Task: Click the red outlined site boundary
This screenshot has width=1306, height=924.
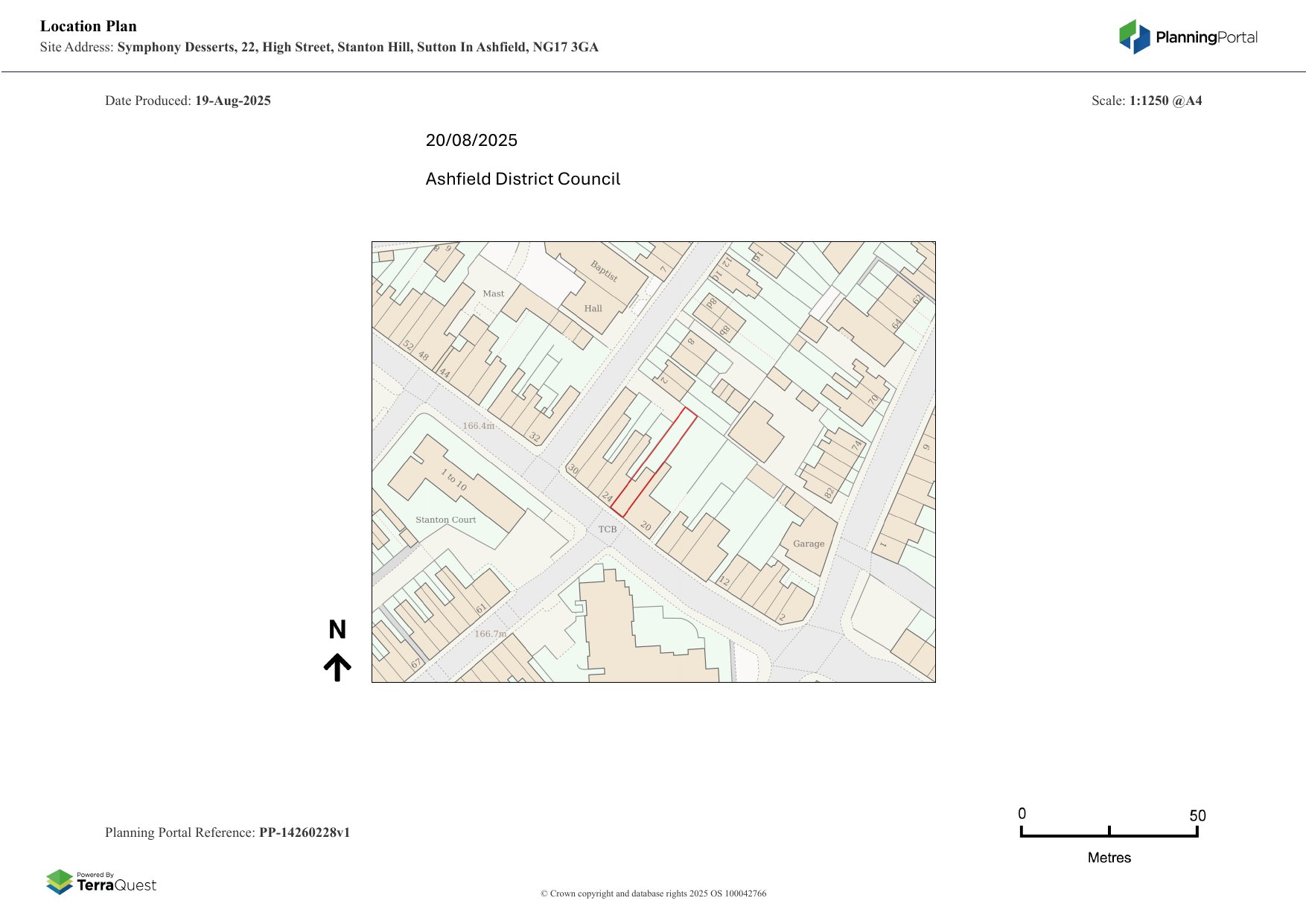Action: point(654,462)
